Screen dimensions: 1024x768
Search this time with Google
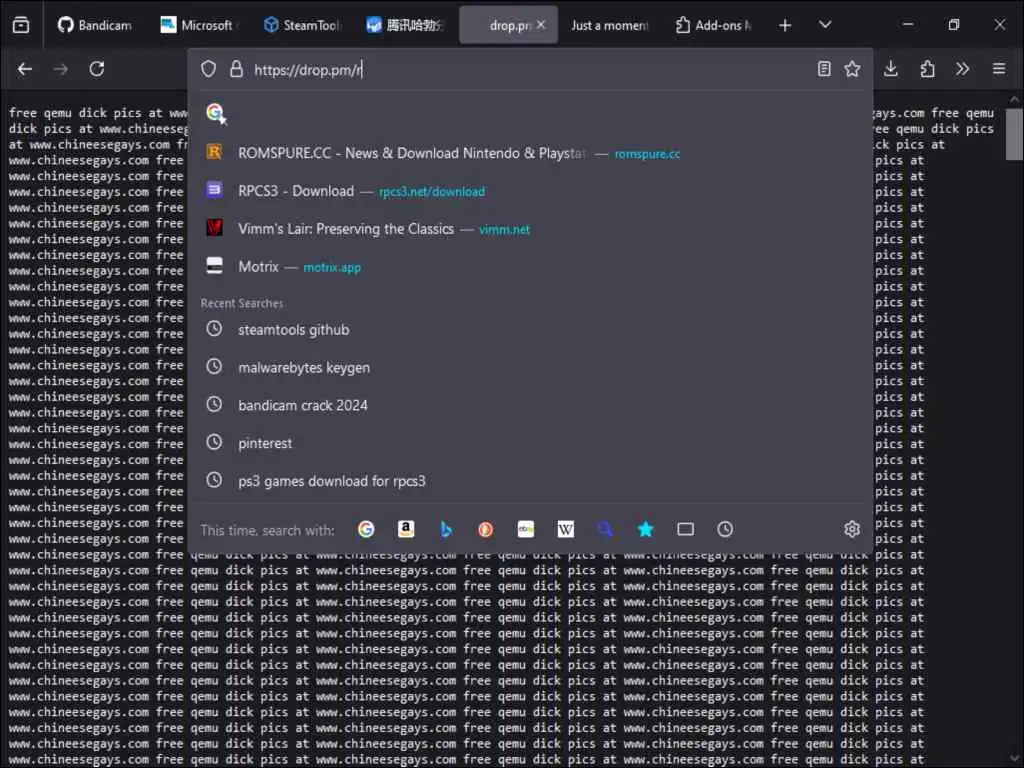click(366, 529)
